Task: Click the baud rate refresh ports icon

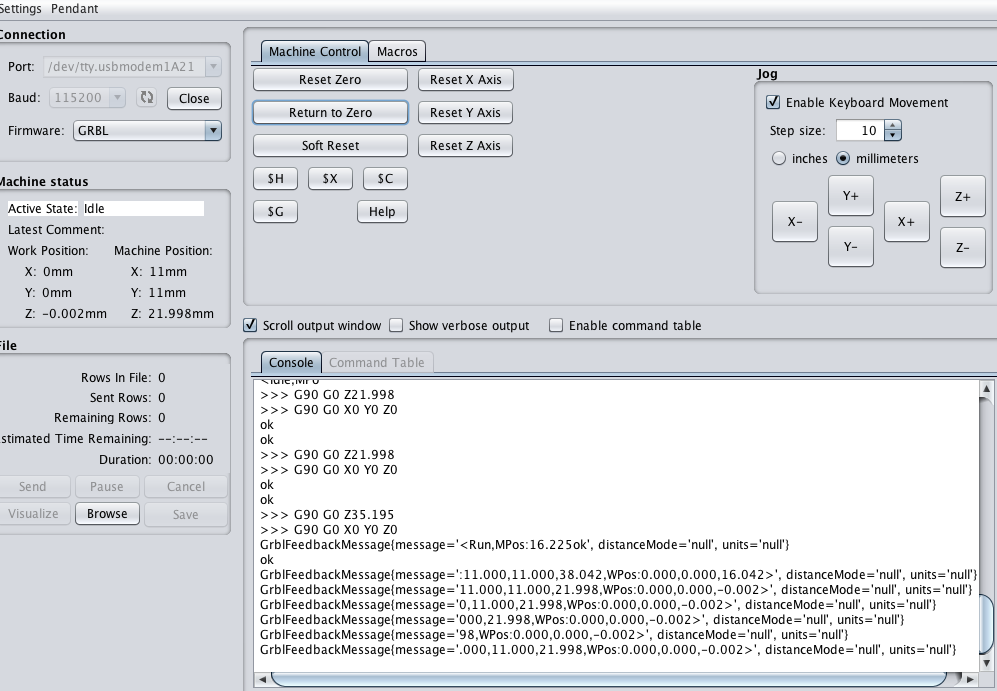Action: click(147, 97)
